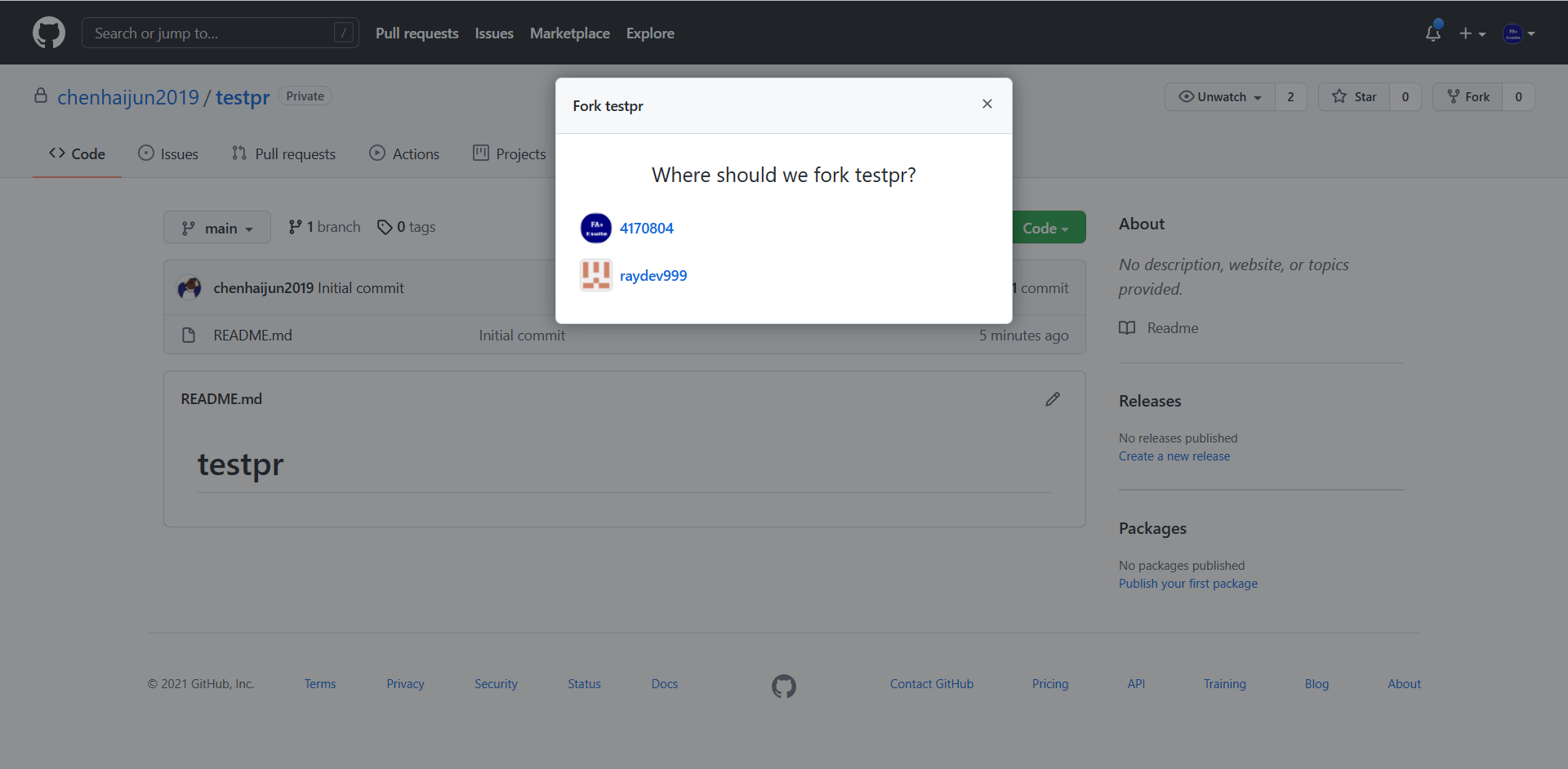Image resolution: width=1568 pixels, height=769 pixels.
Task: Open the chenhaijun2019 owner link
Action: tap(128, 97)
